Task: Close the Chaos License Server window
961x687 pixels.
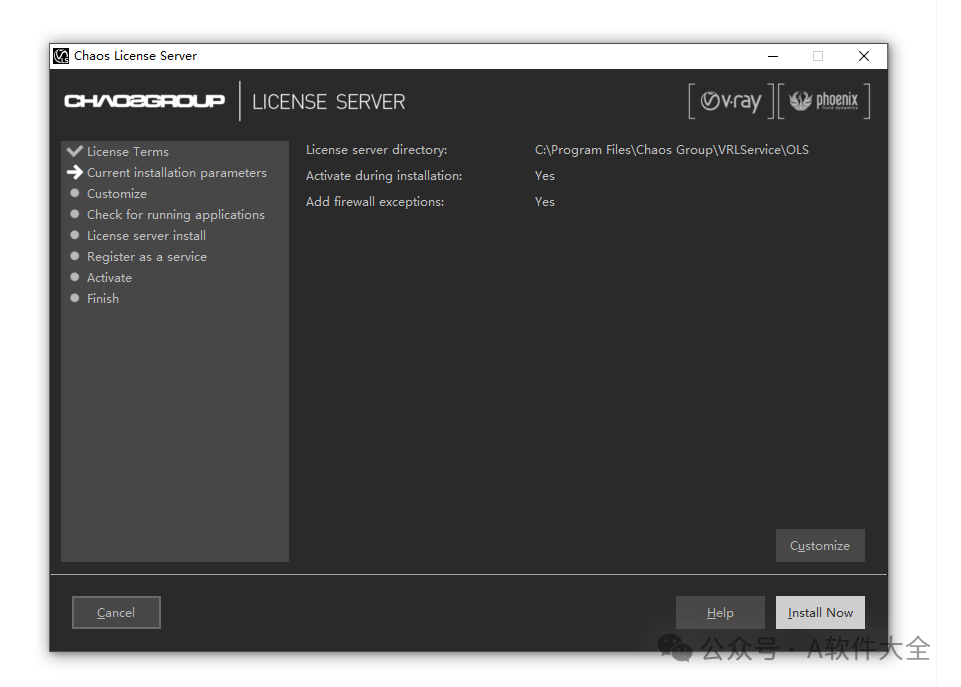Action: click(864, 56)
